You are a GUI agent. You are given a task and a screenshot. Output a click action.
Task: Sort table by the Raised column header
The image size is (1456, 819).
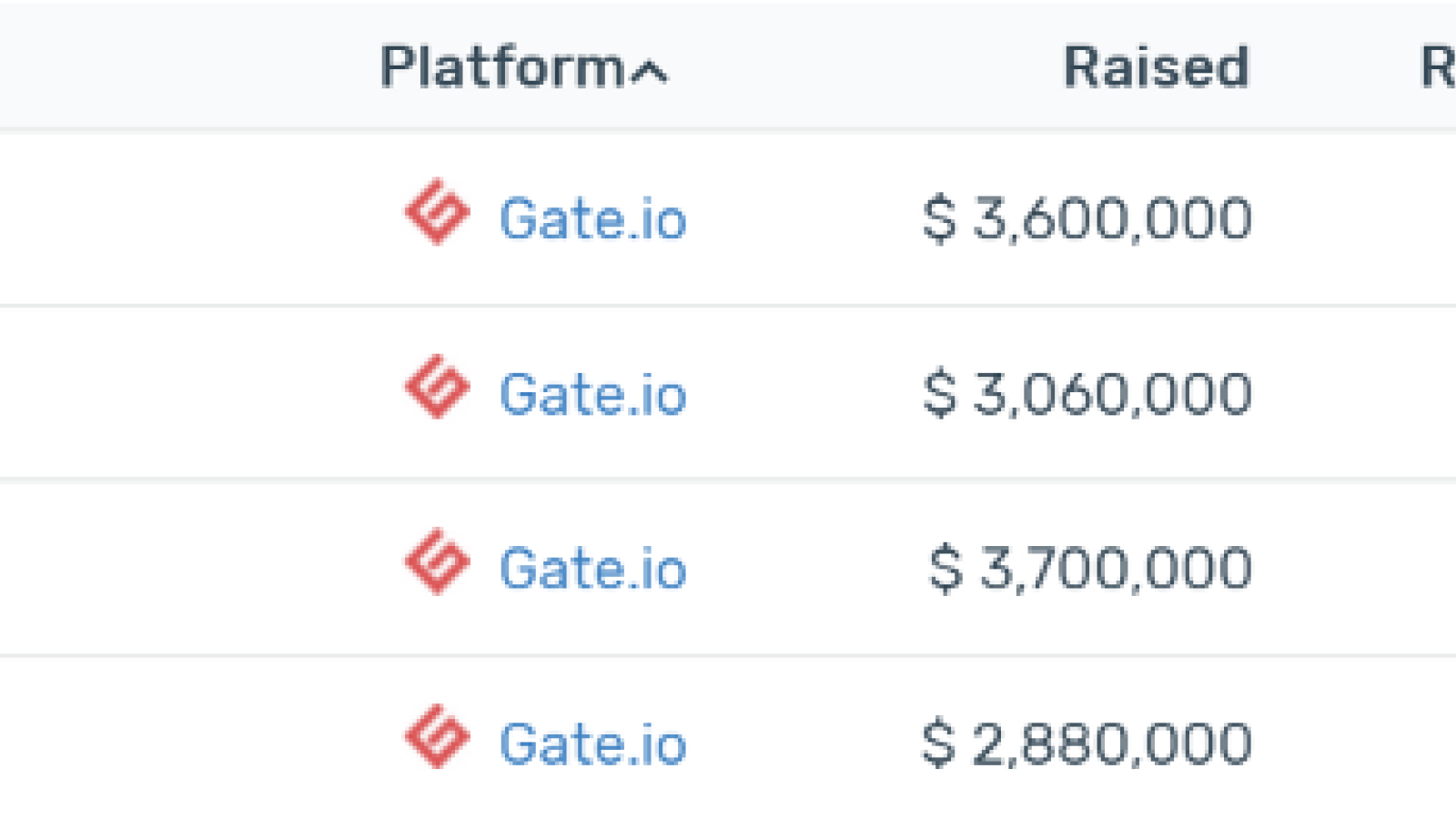tap(1157, 67)
